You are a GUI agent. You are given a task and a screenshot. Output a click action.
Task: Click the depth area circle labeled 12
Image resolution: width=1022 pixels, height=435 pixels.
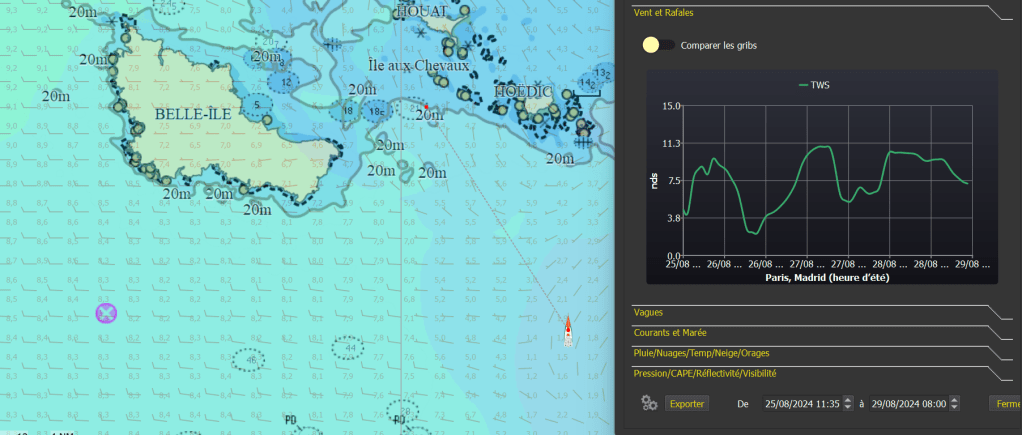point(286,81)
